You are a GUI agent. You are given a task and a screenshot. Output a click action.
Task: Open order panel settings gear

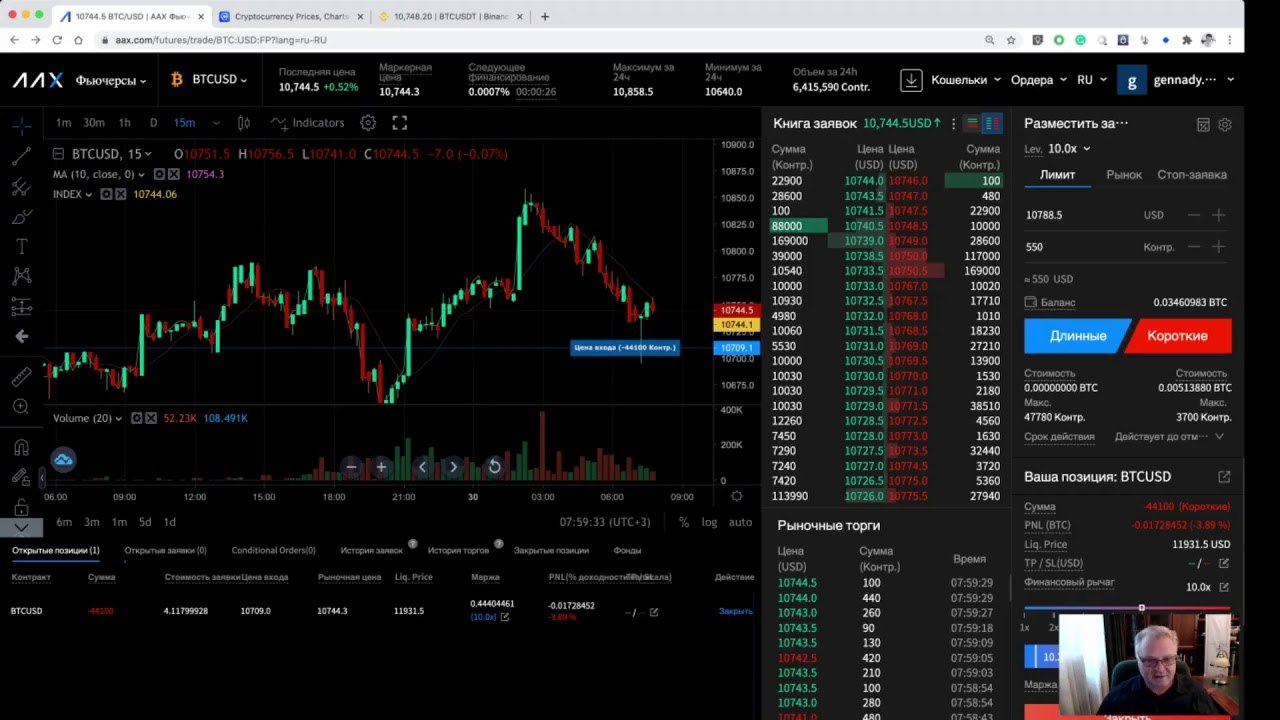(1225, 125)
